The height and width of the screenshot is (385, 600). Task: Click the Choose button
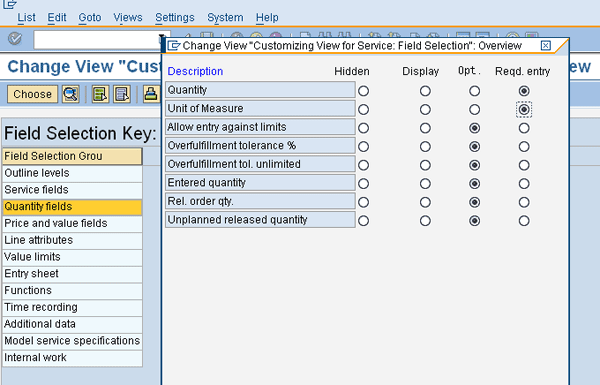coord(33,94)
